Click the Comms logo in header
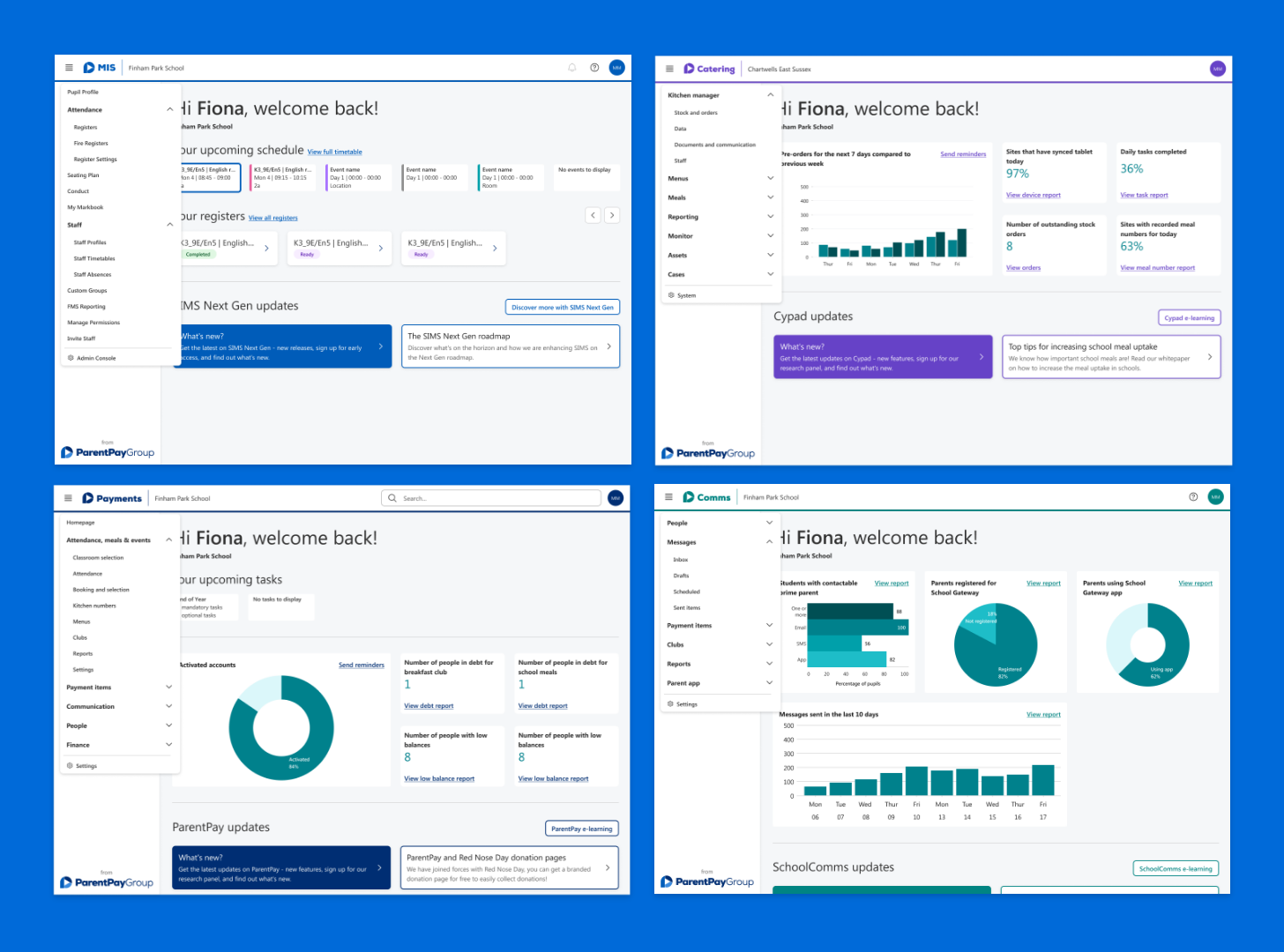This screenshot has height=952, width=1284. [707, 497]
